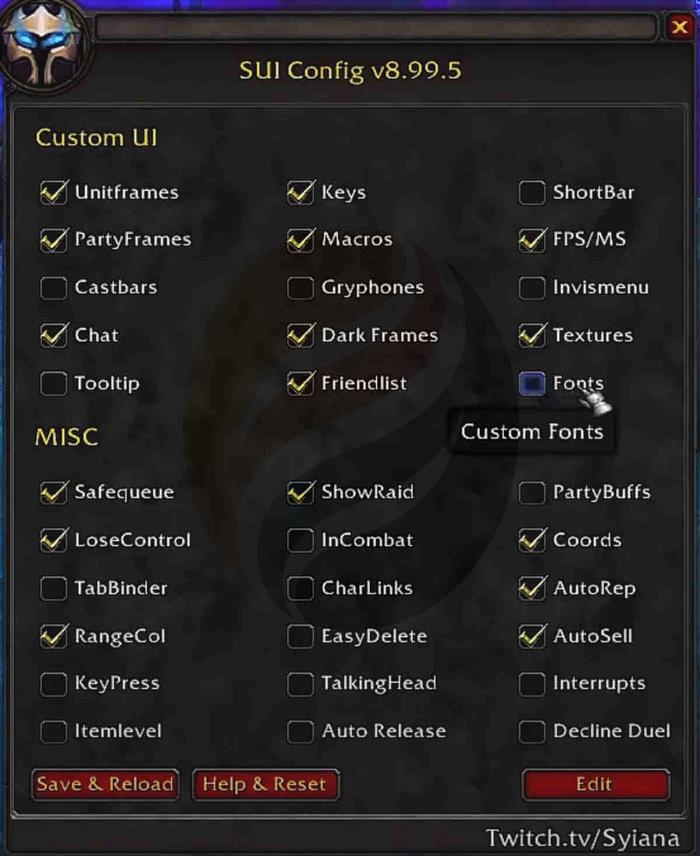Disable the PartyFrames option
Image resolution: width=700 pixels, height=856 pixels.
(53, 239)
